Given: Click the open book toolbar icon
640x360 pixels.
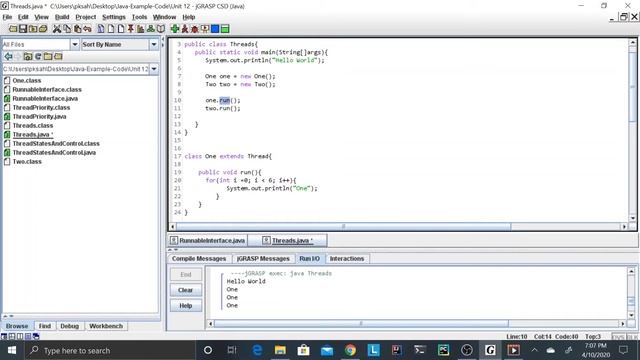Looking at the screenshot, I should pos(161,29).
